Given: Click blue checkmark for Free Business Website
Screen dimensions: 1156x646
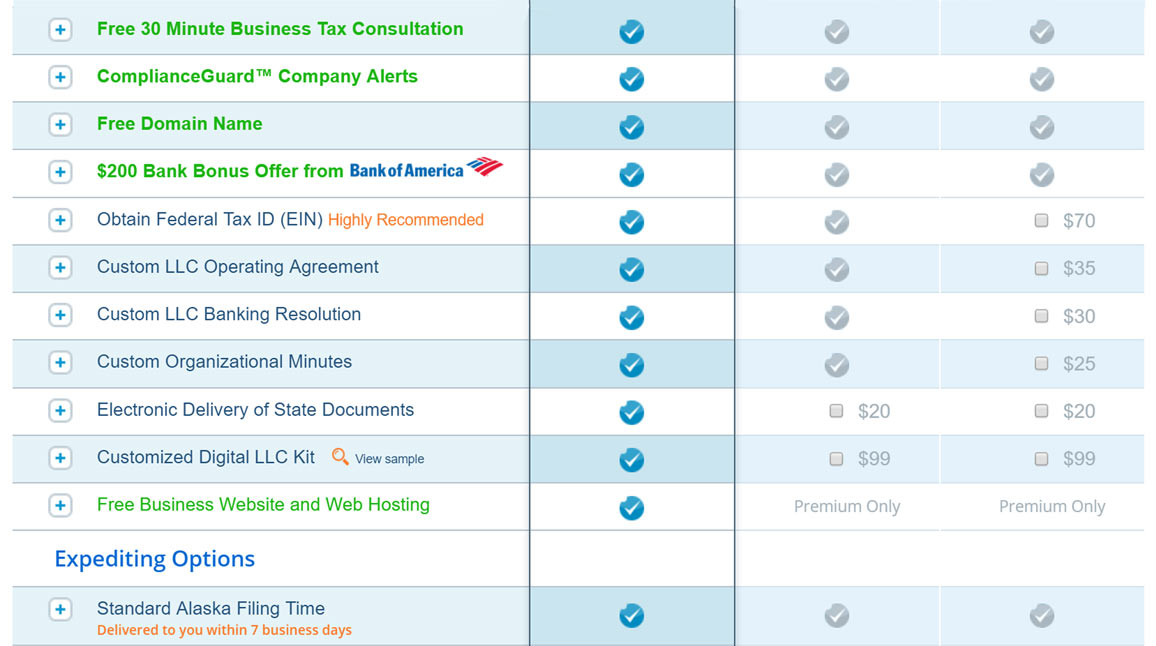Looking at the screenshot, I should [x=631, y=507].
